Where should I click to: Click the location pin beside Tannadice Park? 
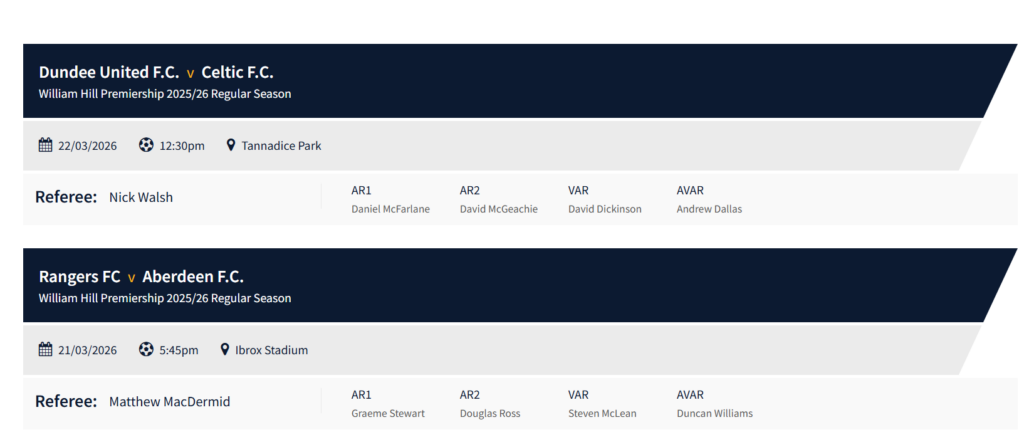pos(231,145)
